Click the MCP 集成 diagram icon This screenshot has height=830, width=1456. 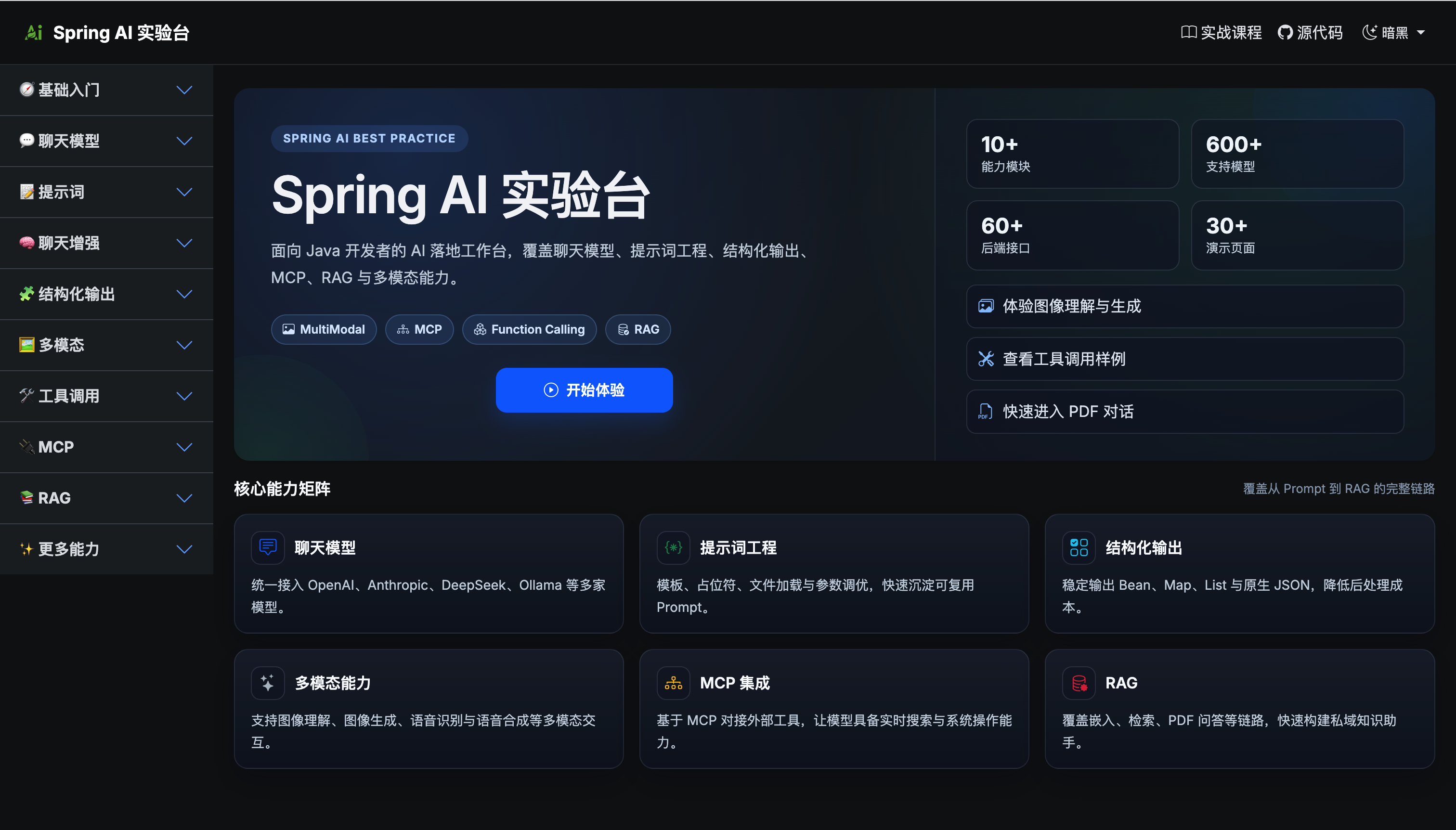tap(673, 682)
